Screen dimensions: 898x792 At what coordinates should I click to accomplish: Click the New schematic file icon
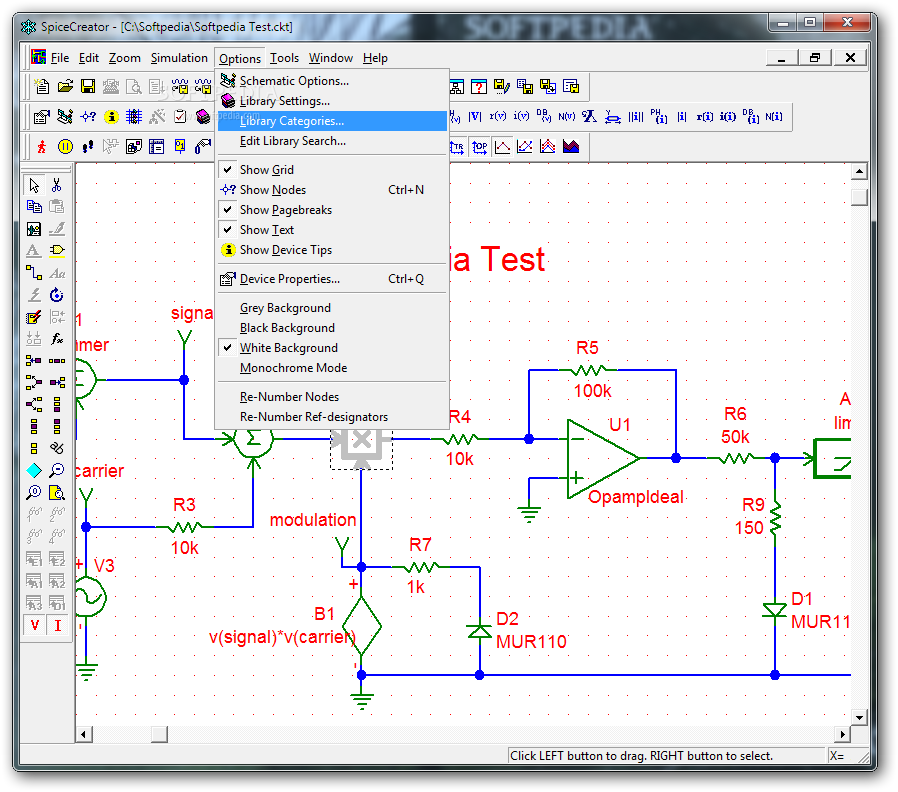(x=41, y=86)
